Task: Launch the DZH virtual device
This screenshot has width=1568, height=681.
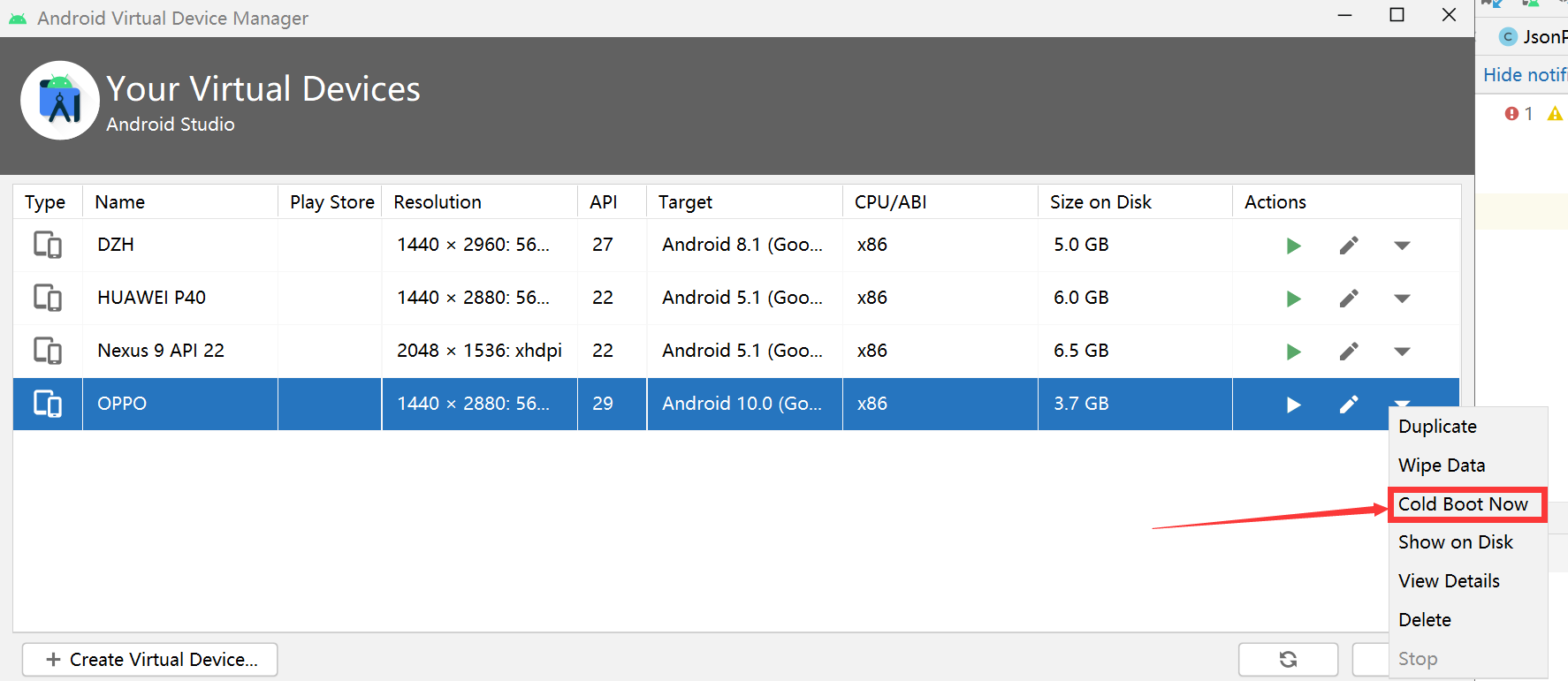Action: (1293, 246)
